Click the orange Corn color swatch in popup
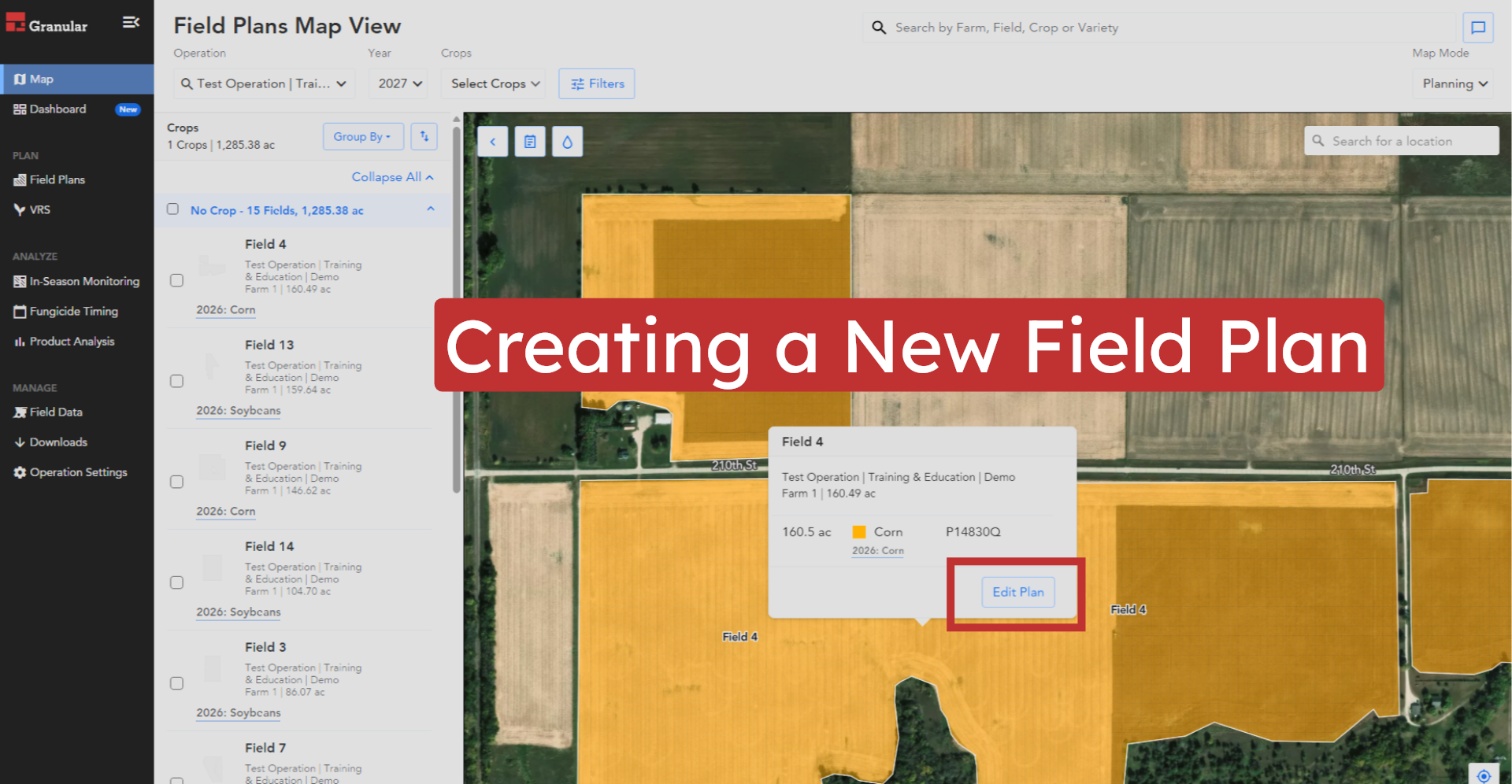This screenshot has height=784, width=1512. (x=859, y=532)
